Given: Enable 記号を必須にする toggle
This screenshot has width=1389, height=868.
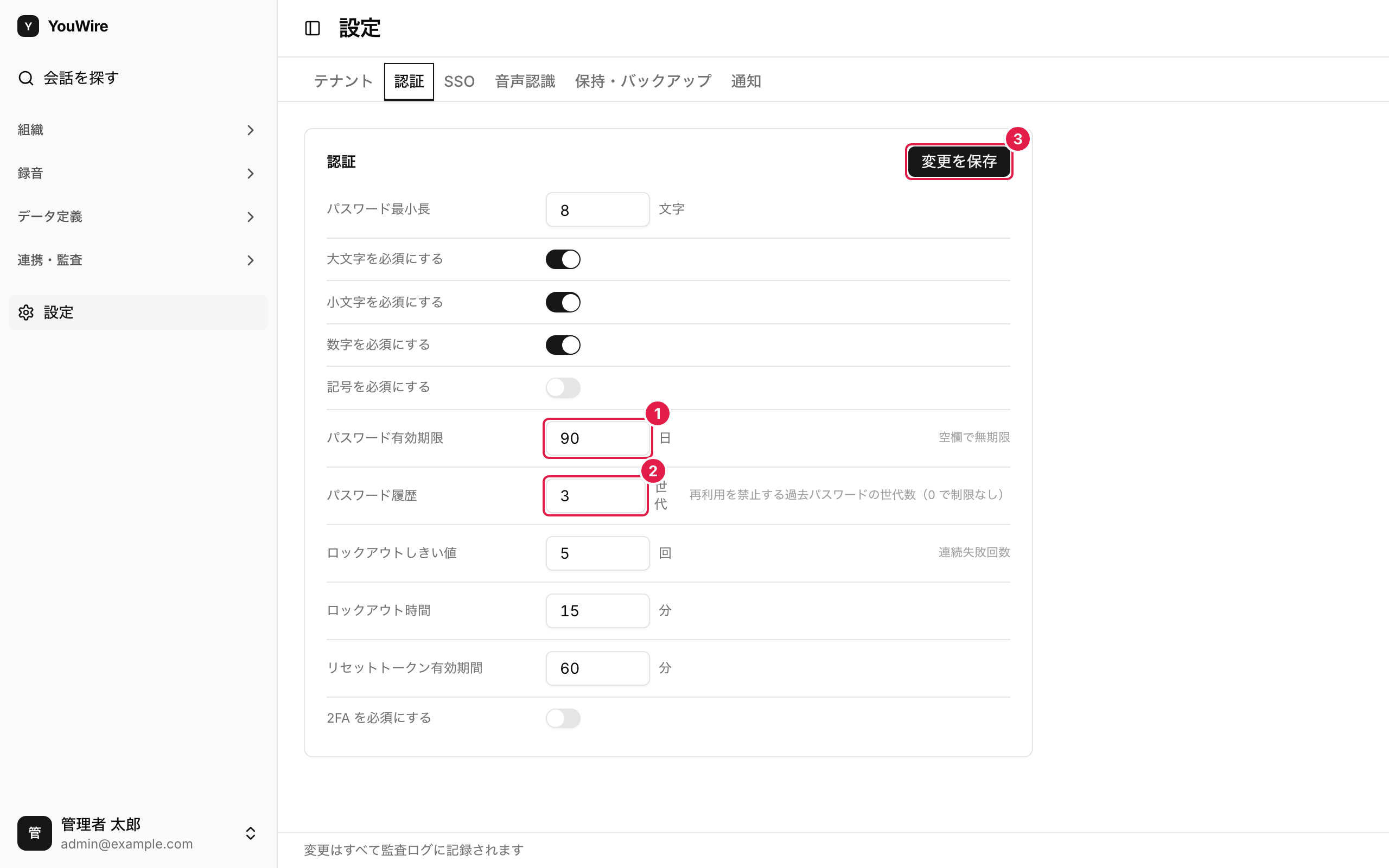Looking at the screenshot, I should tap(563, 387).
